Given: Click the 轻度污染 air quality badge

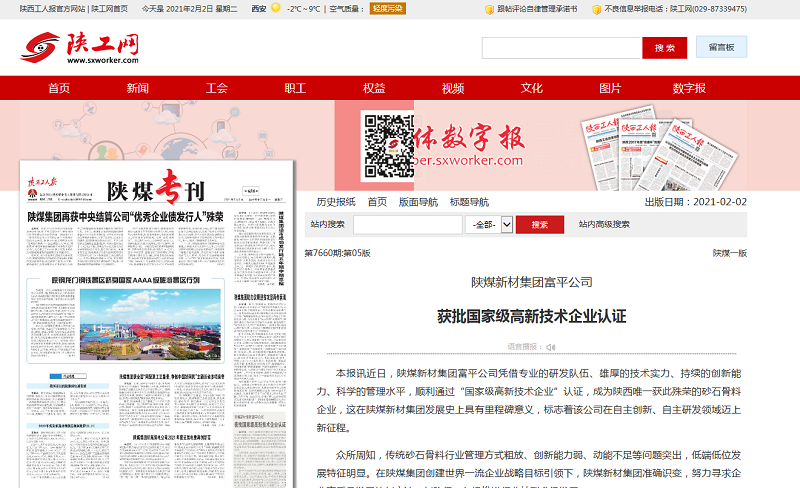Looking at the screenshot, I should click(388, 9).
